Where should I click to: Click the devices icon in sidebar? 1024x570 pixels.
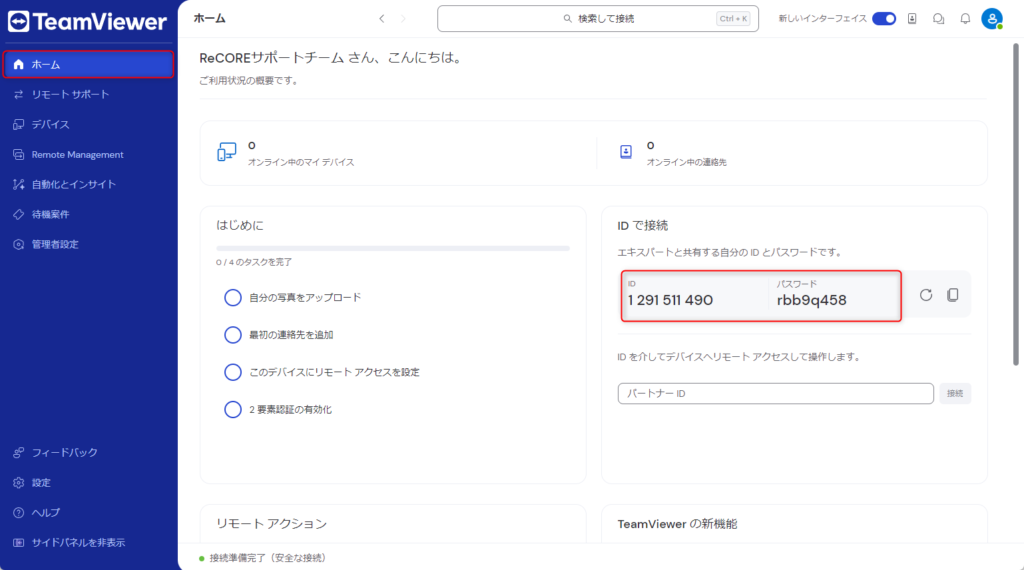click(x=18, y=124)
